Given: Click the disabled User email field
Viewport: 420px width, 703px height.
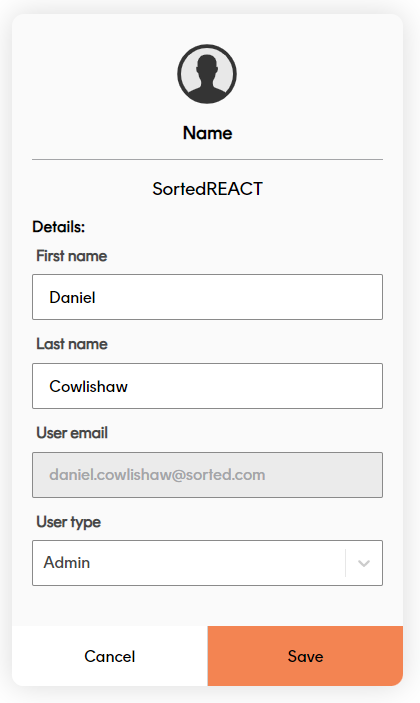Looking at the screenshot, I should pyautogui.click(x=207, y=475).
